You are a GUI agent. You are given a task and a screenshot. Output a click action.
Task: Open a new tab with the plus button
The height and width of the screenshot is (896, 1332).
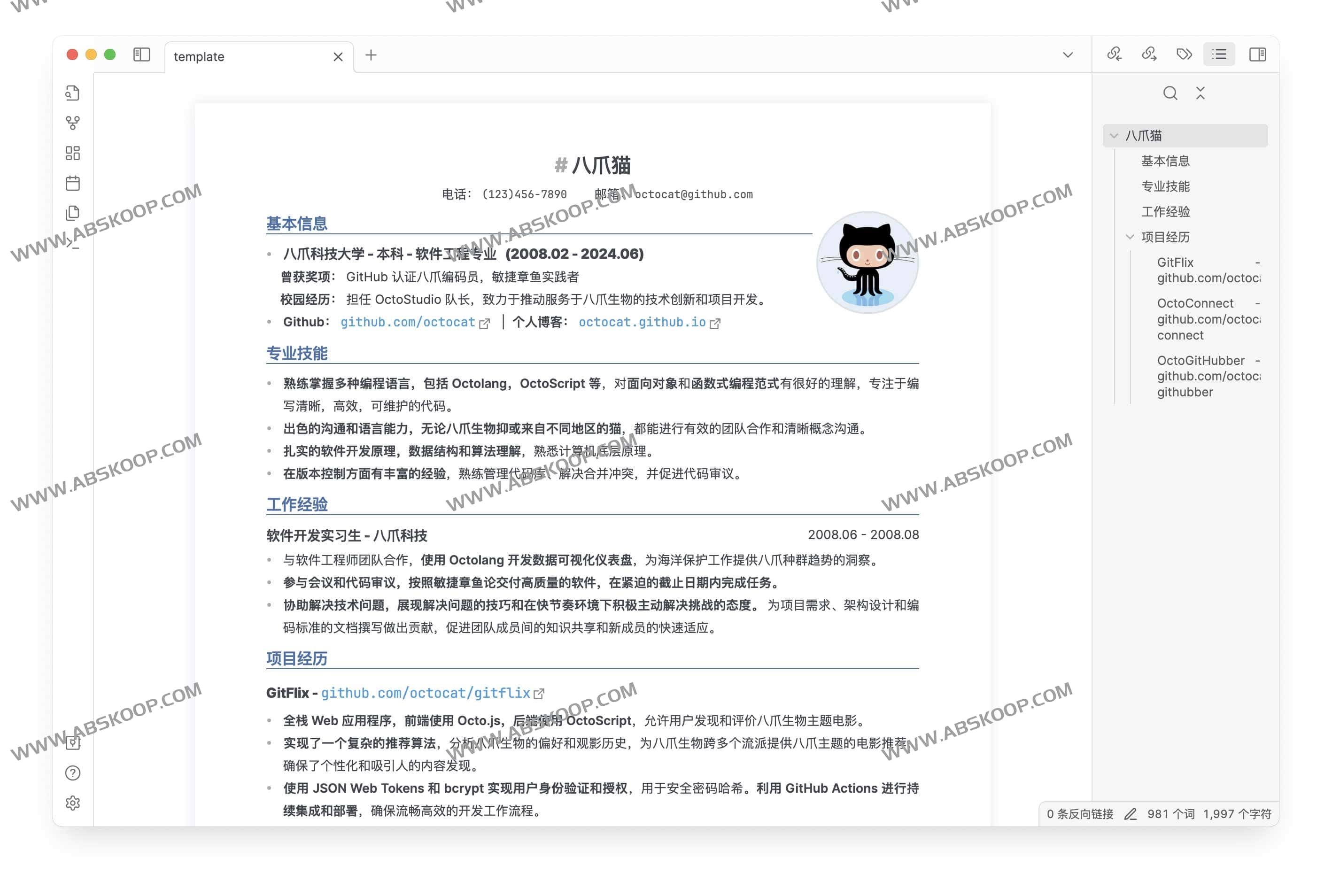point(372,55)
